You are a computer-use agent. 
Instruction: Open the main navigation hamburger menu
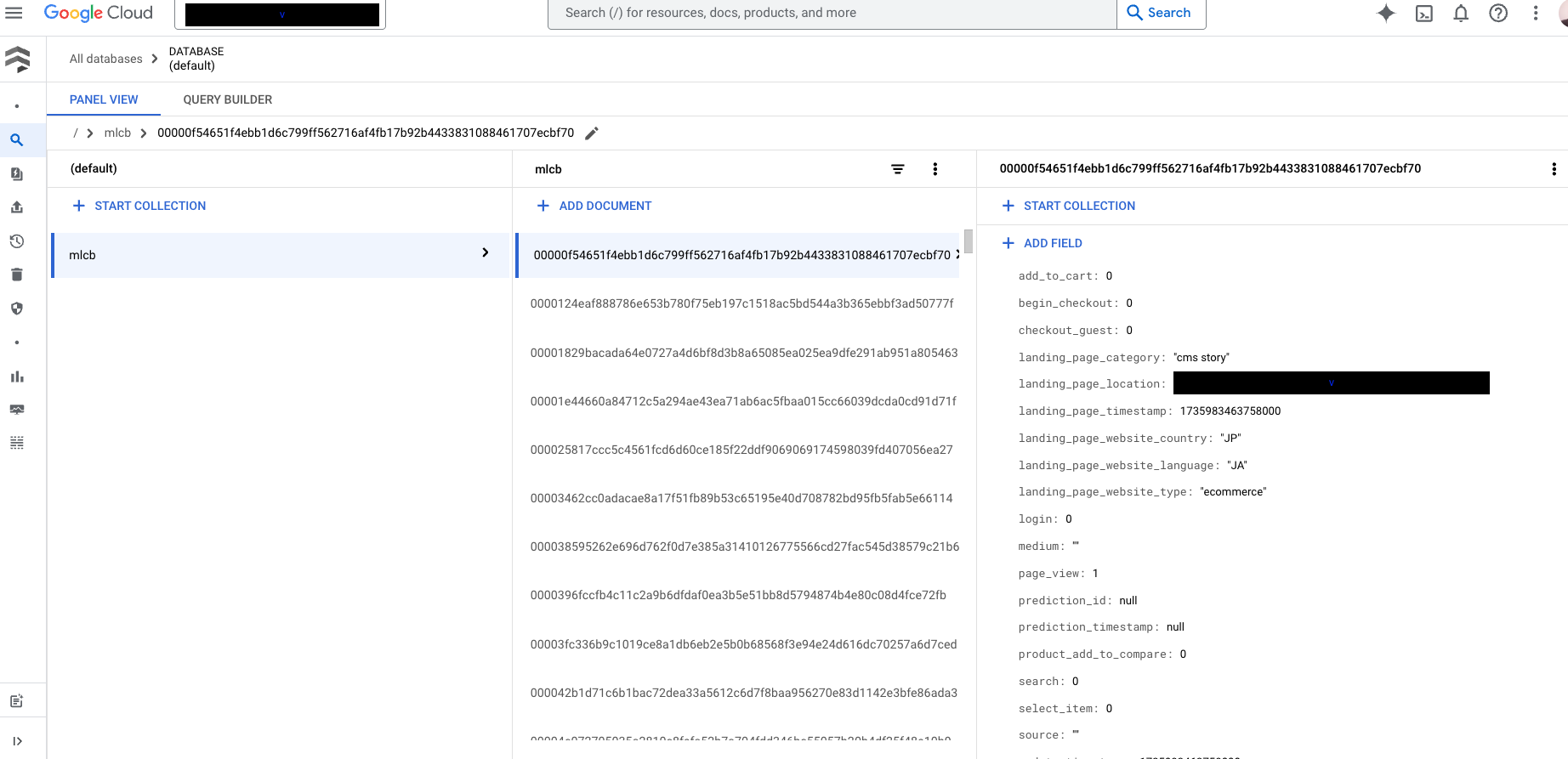pos(14,13)
